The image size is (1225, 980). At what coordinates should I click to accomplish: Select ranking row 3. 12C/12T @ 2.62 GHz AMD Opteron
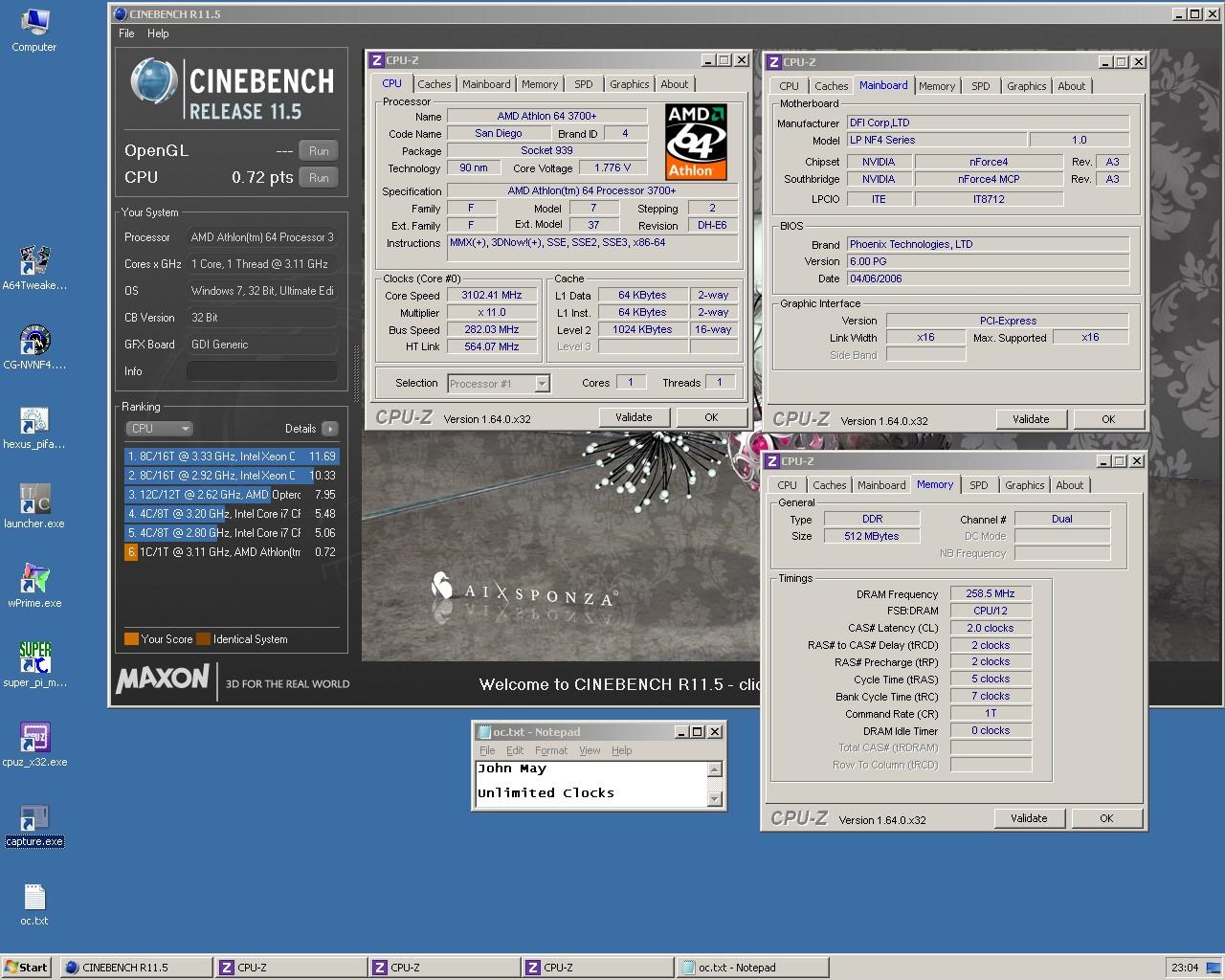232,495
